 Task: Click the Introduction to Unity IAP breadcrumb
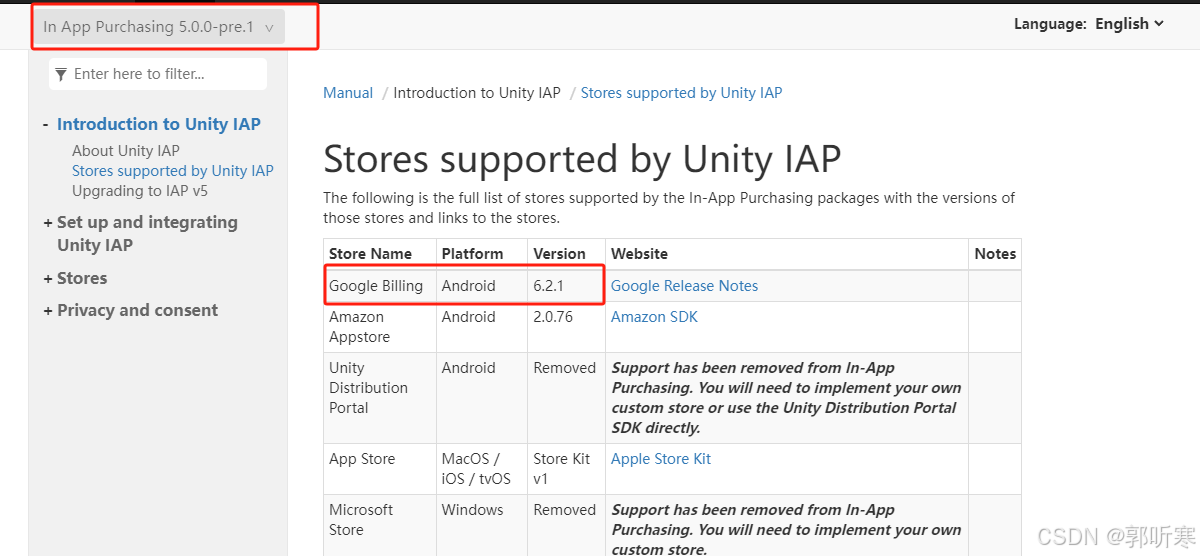click(x=477, y=93)
